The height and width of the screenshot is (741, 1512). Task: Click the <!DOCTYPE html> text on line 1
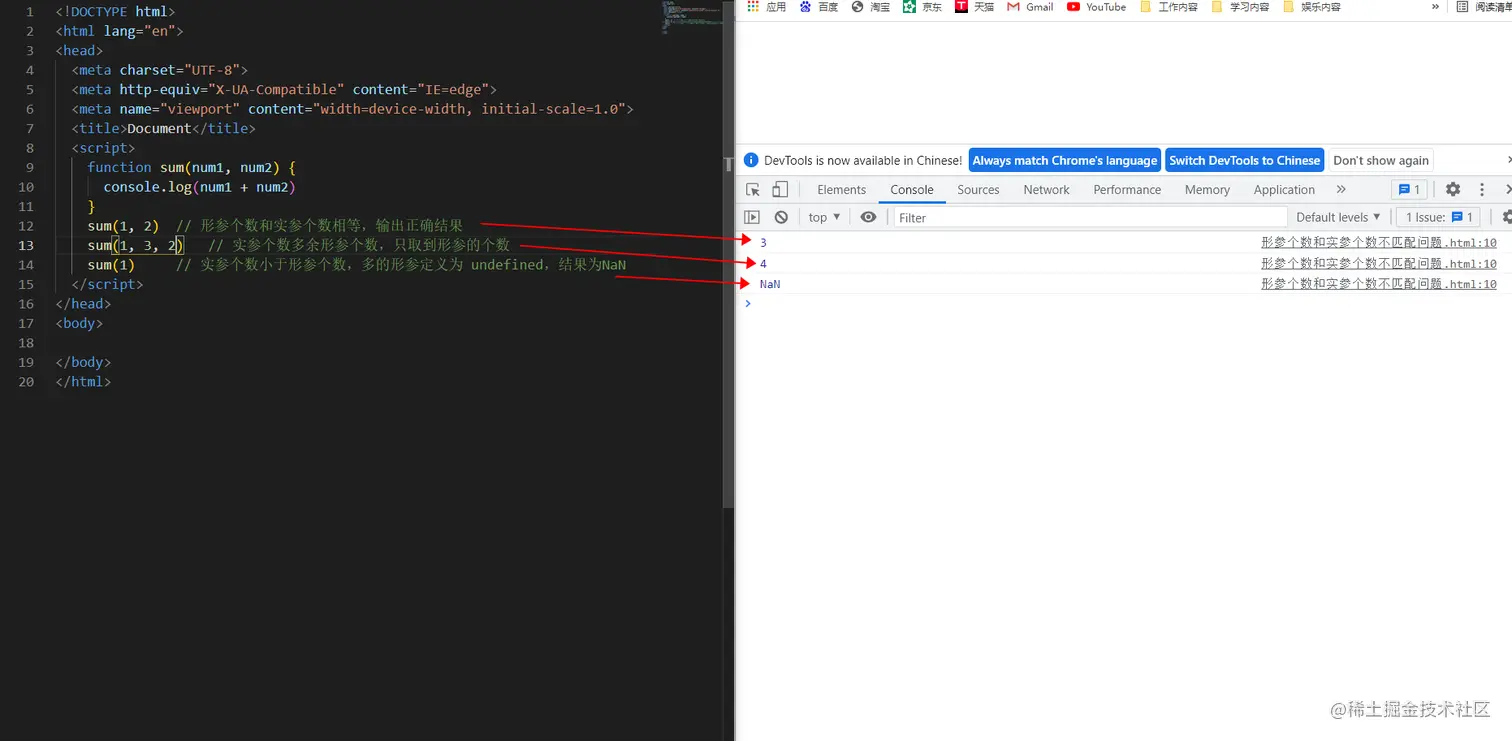pos(115,11)
